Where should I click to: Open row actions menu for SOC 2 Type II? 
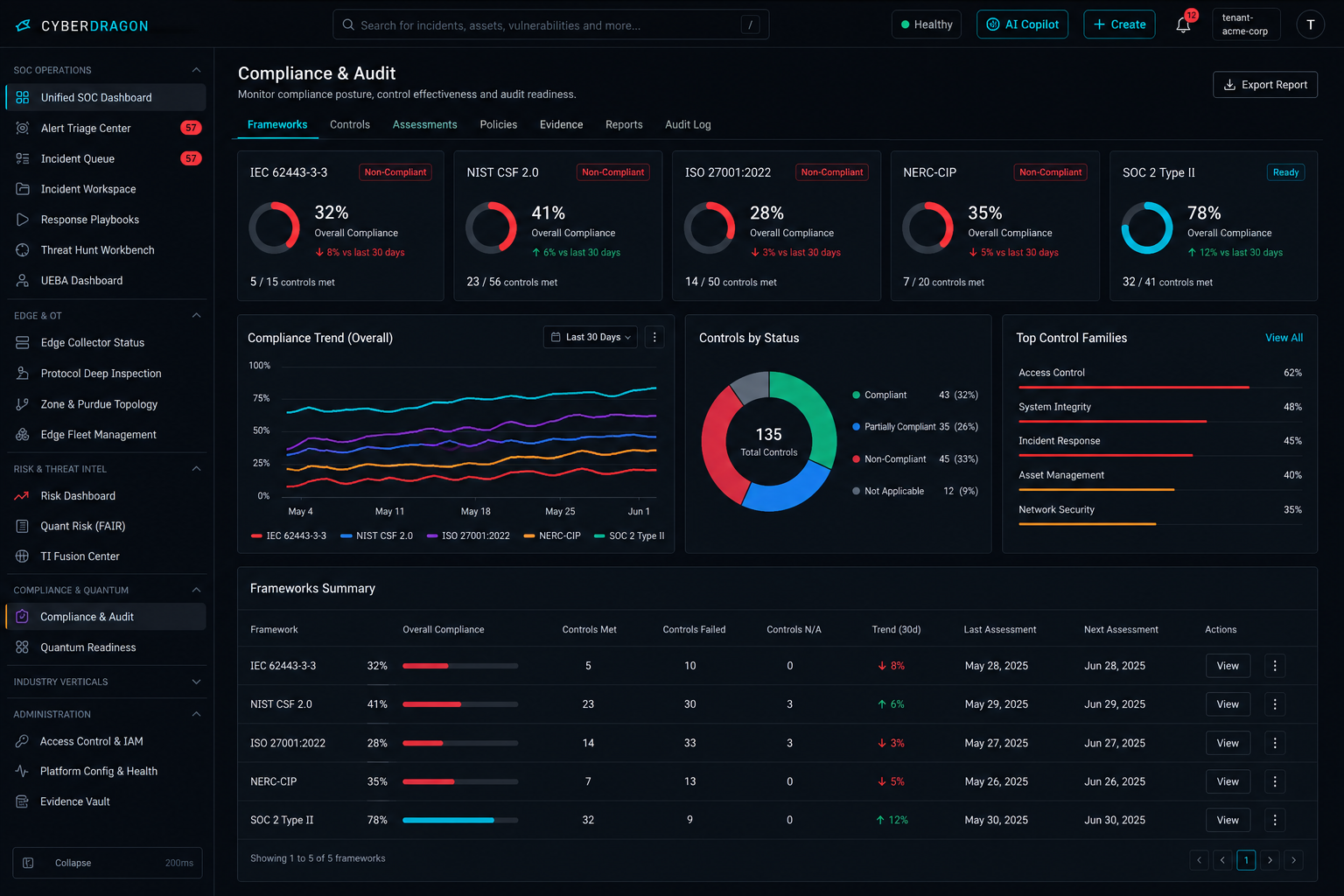point(1275,820)
